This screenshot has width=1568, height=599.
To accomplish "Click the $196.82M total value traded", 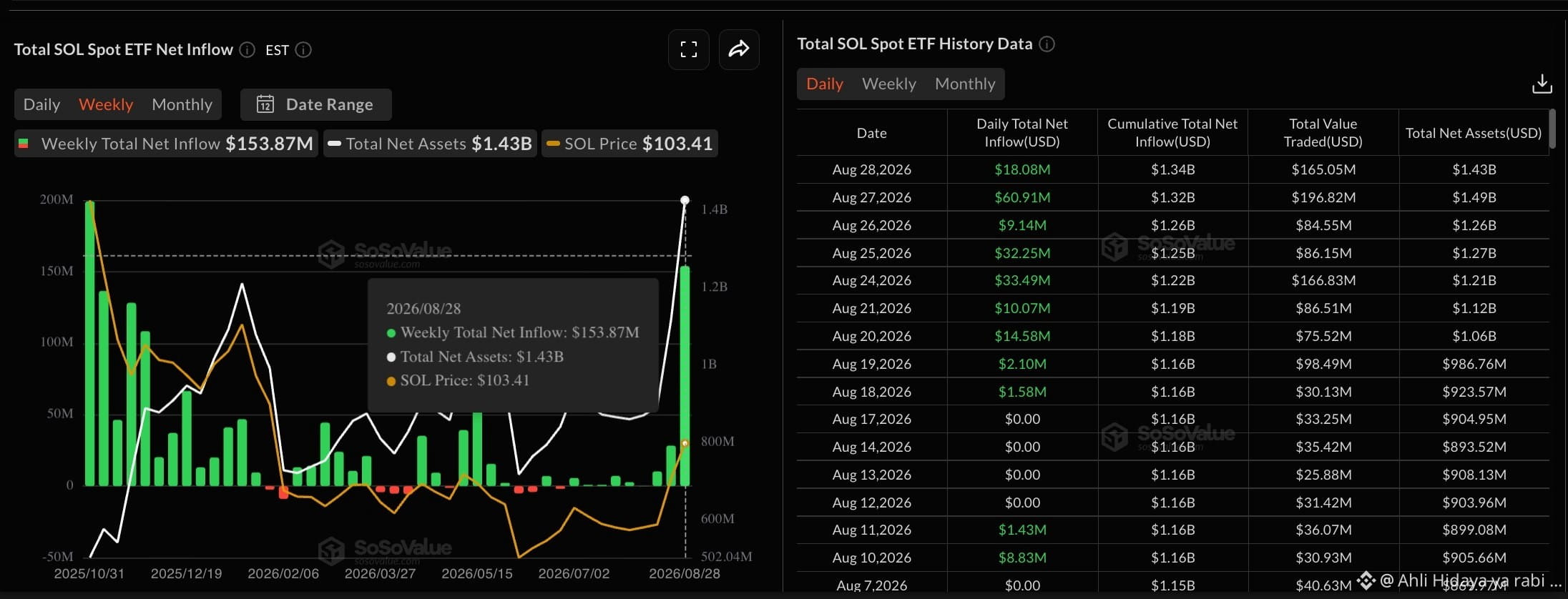I will [x=1323, y=197].
